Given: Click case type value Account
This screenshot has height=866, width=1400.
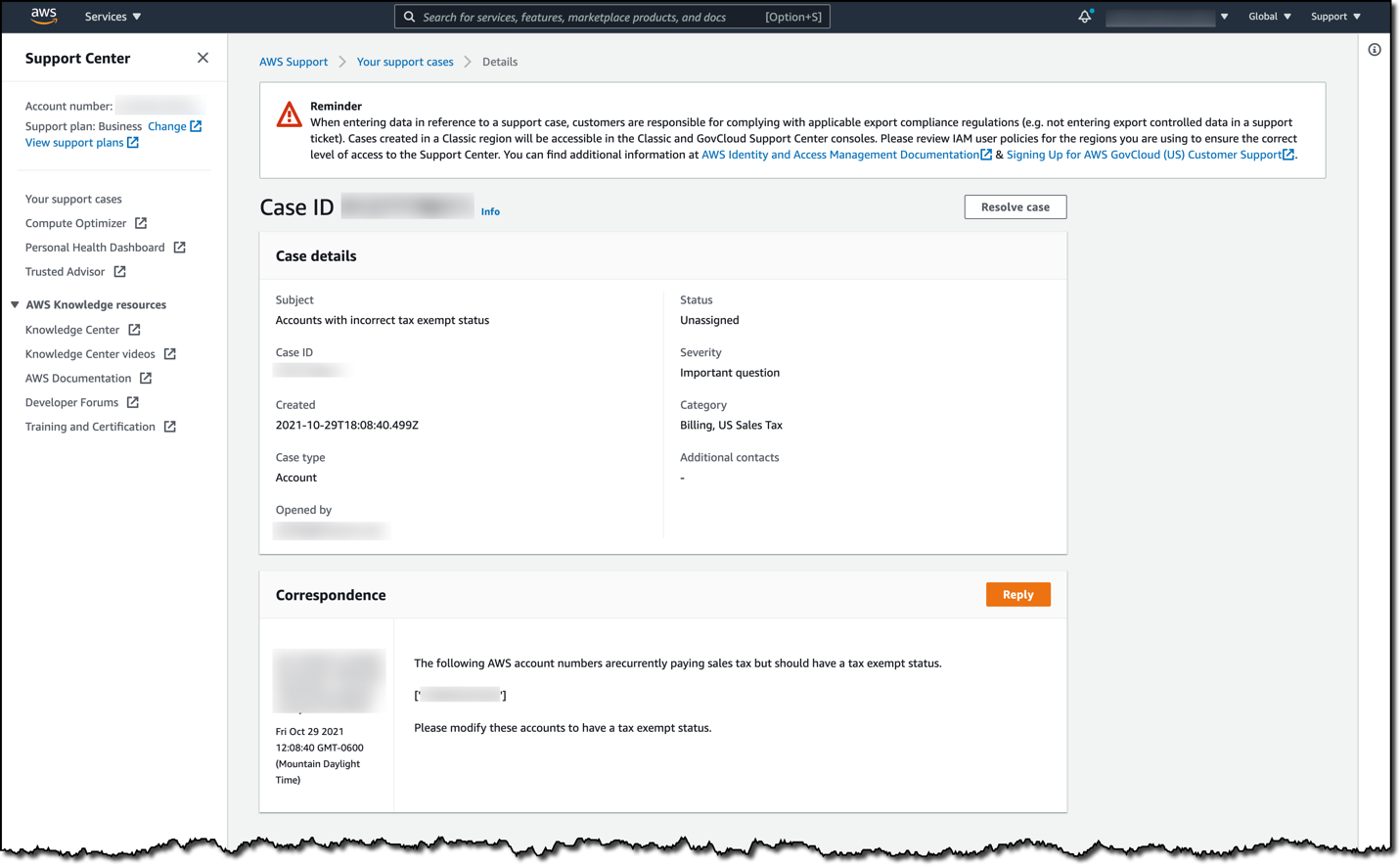Looking at the screenshot, I should (296, 478).
